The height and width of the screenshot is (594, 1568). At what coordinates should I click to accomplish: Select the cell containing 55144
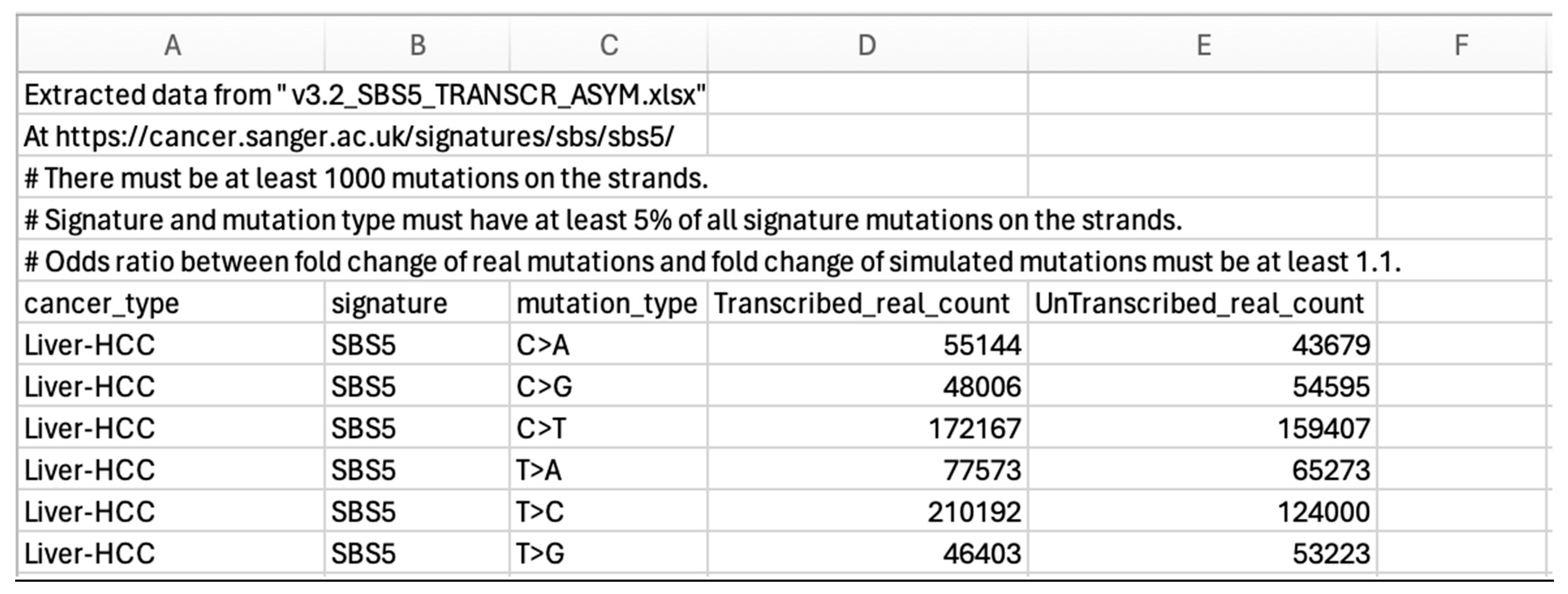click(x=867, y=345)
